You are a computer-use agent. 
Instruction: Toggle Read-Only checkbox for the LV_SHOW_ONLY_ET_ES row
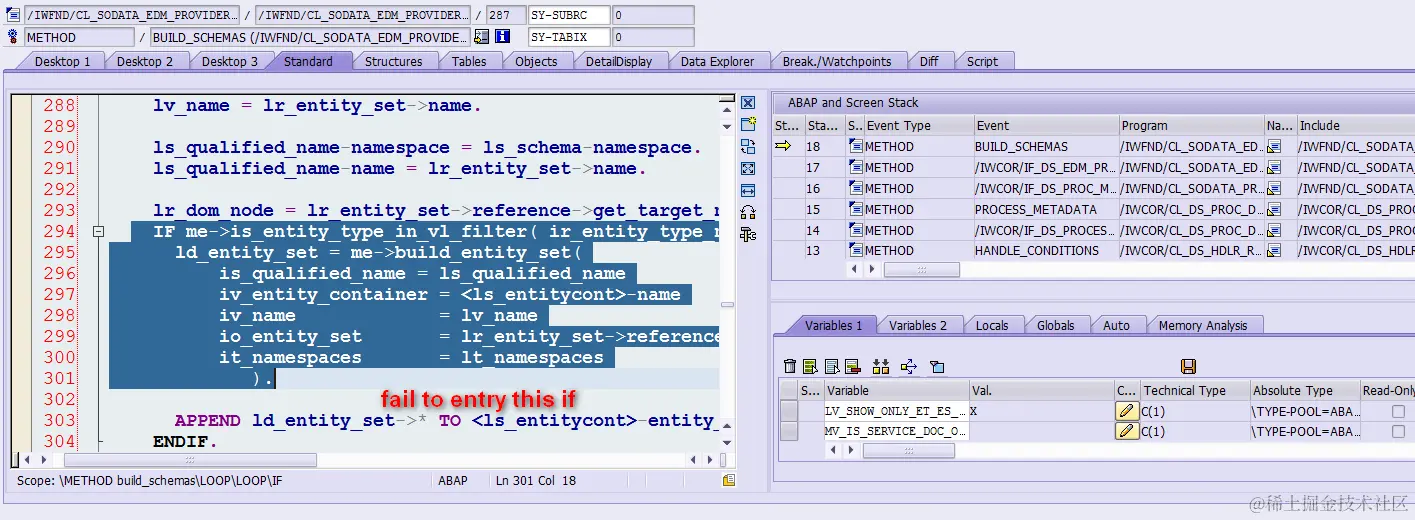1398,411
